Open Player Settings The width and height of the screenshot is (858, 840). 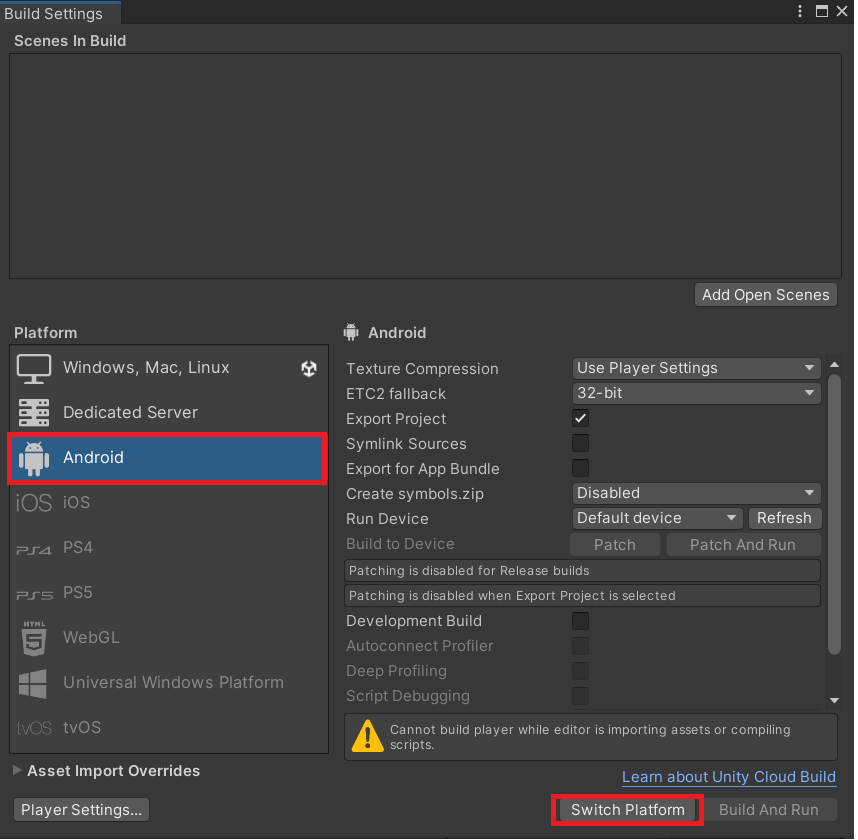click(x=82, y=810)
